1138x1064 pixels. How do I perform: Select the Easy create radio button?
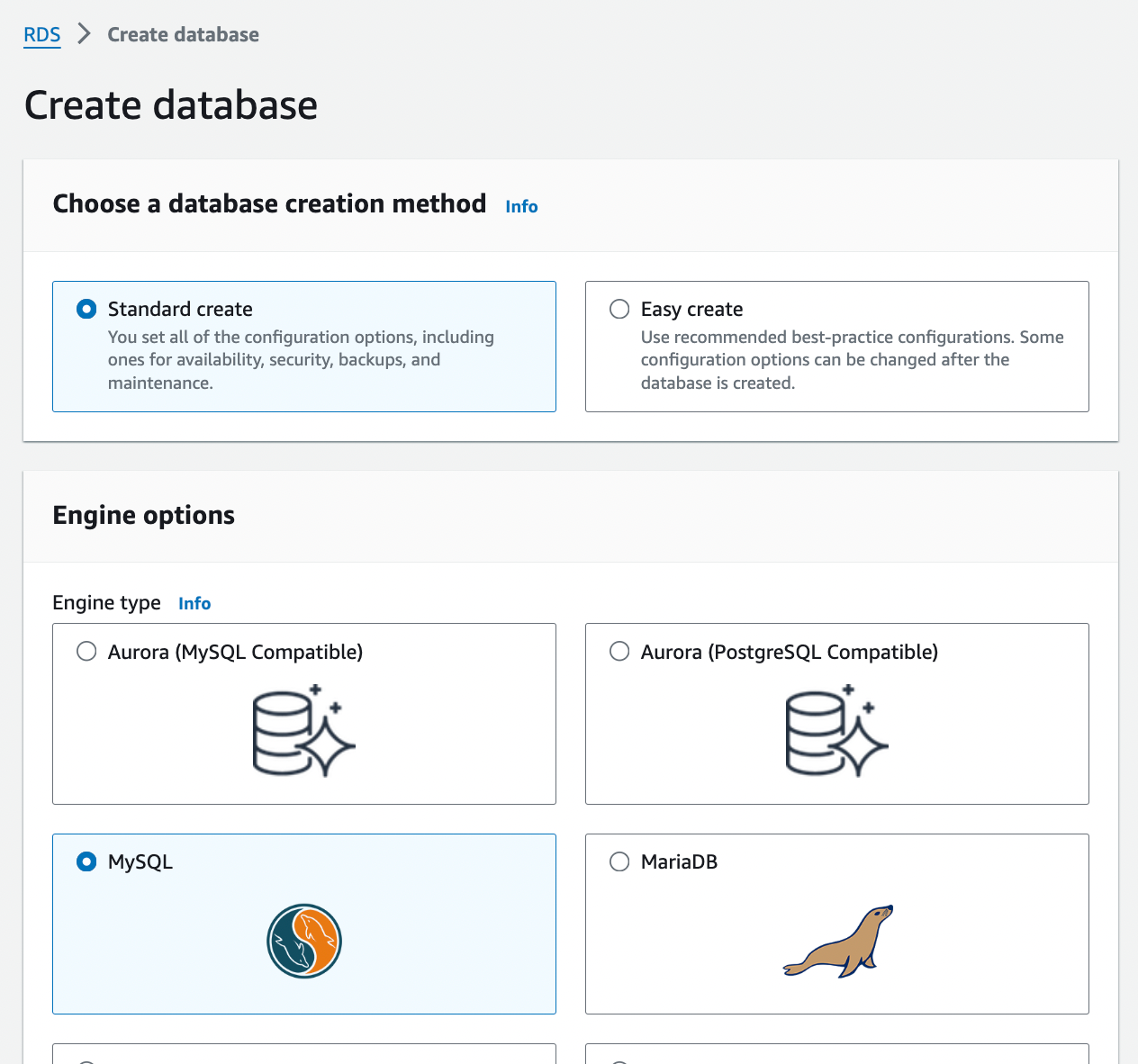tap(619, 309)
